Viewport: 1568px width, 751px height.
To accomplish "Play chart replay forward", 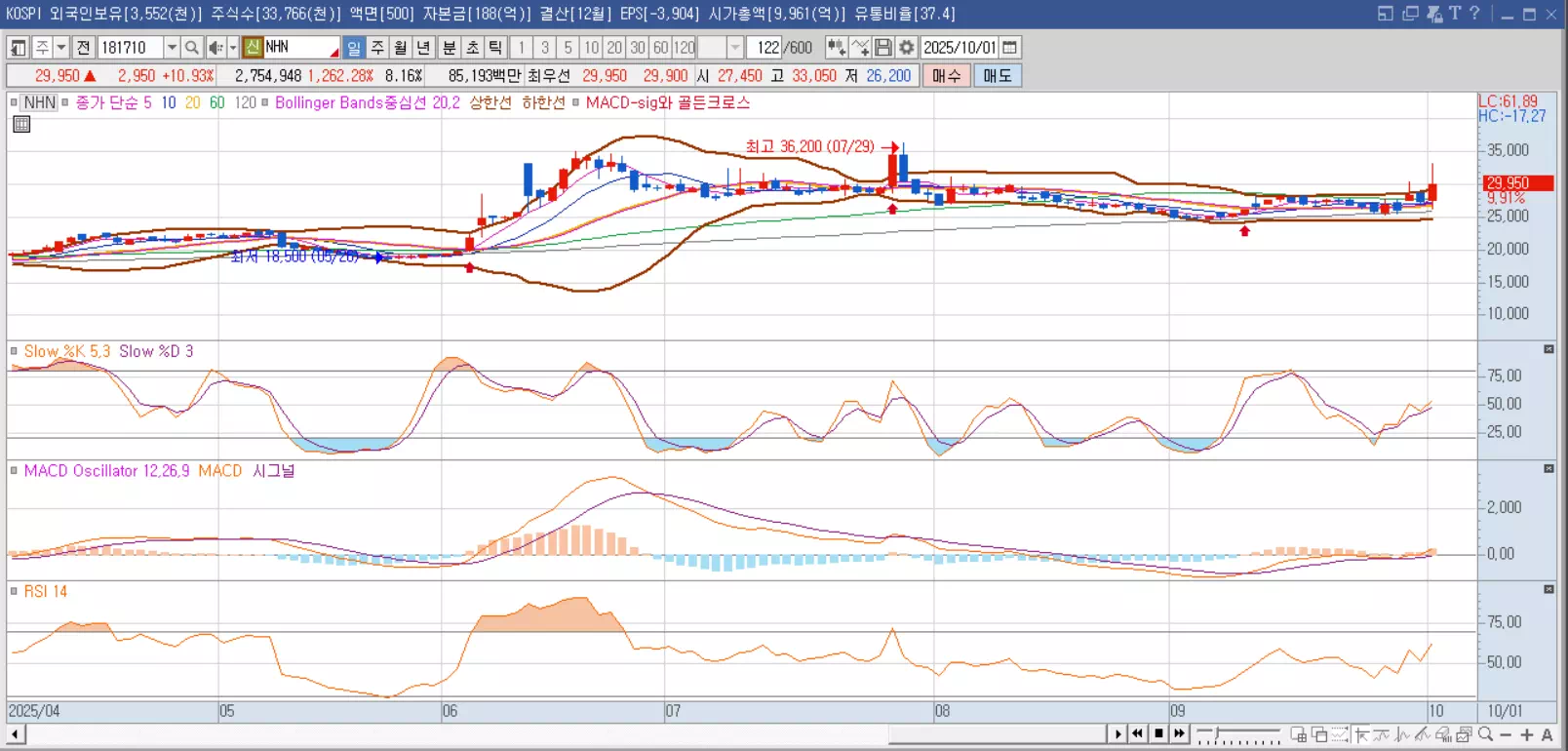I will (1117, 733).
